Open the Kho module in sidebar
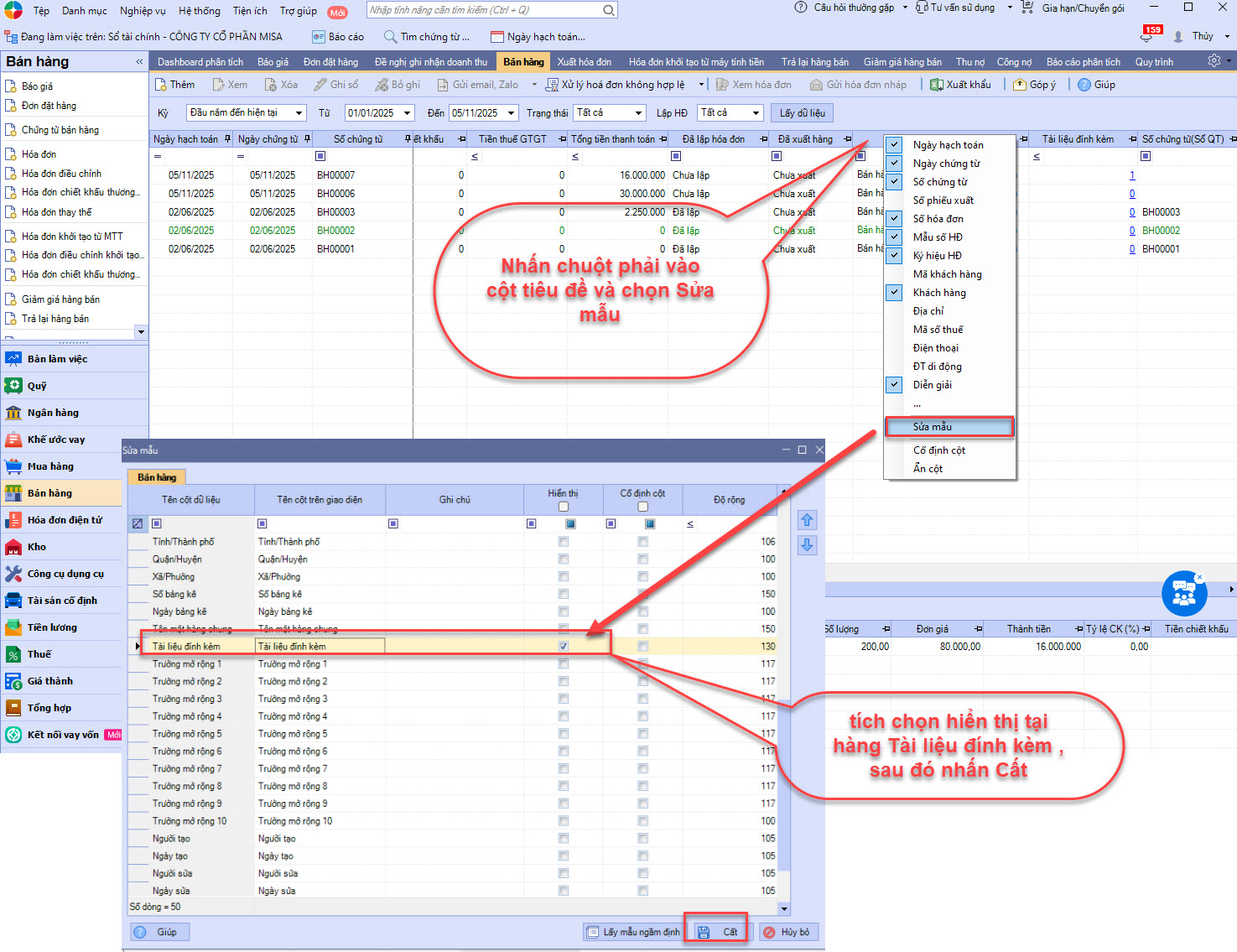This screenshot has height=952, width=1237. (x=37, y=547)
